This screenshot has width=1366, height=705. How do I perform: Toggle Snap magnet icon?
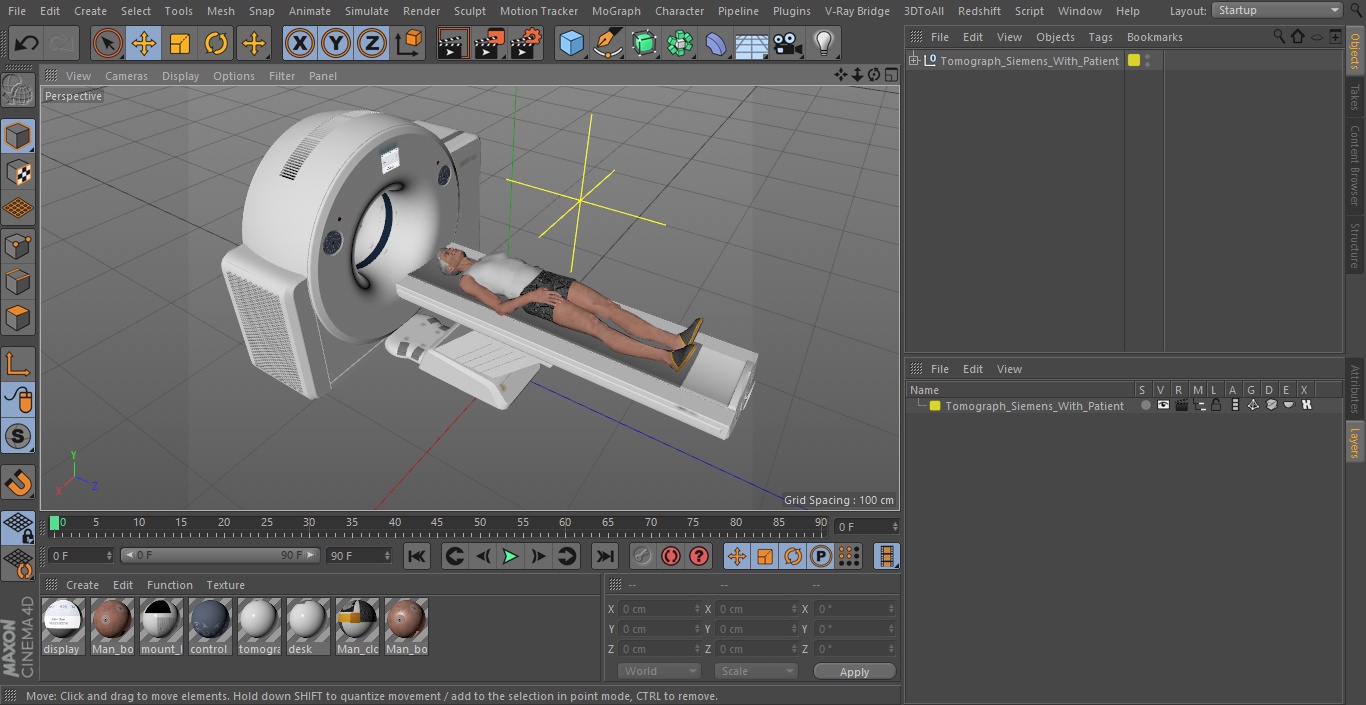pyautogui.click(x=18, y=482)
